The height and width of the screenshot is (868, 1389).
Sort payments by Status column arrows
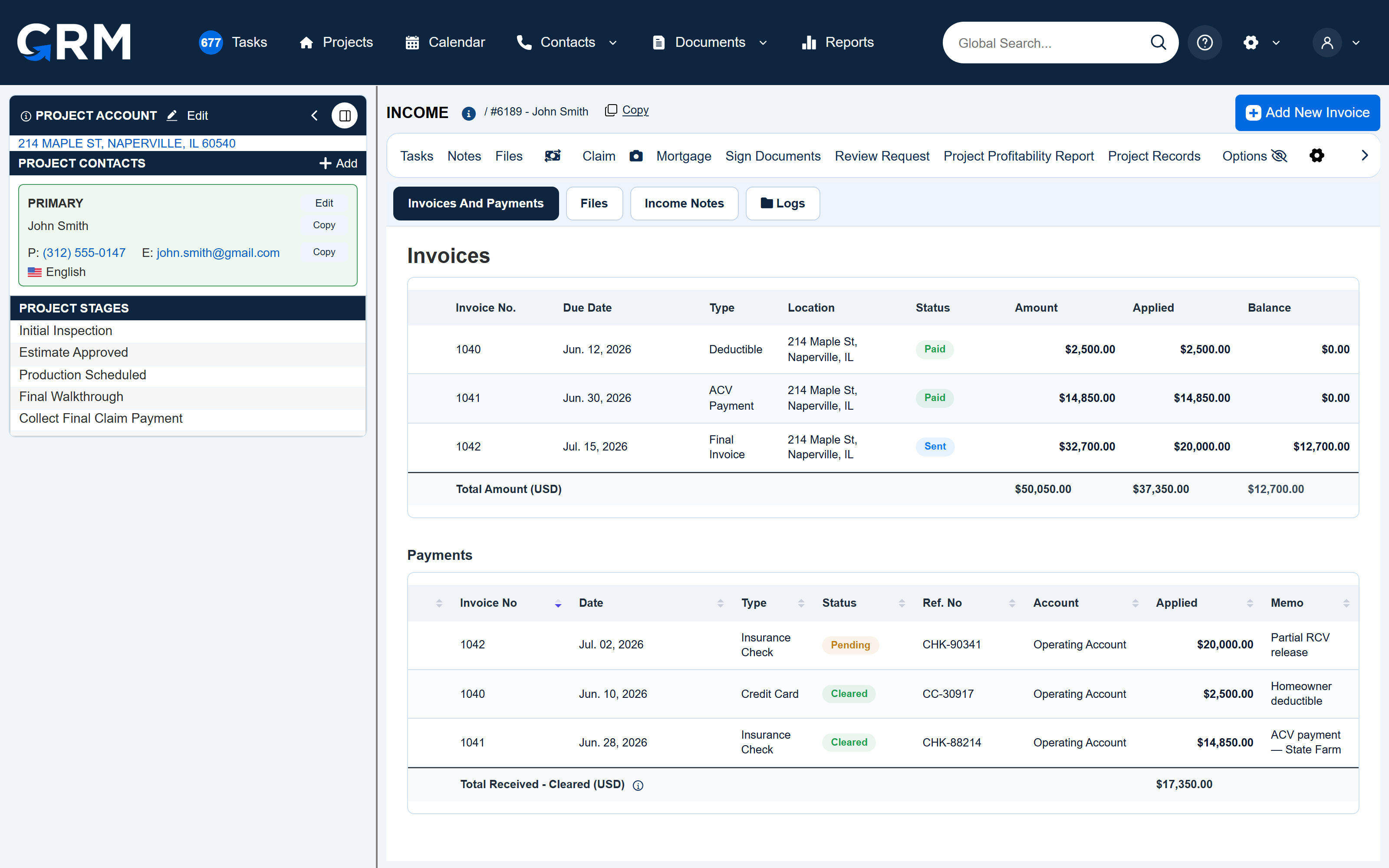pyautogui.click(x=901, y=603)
